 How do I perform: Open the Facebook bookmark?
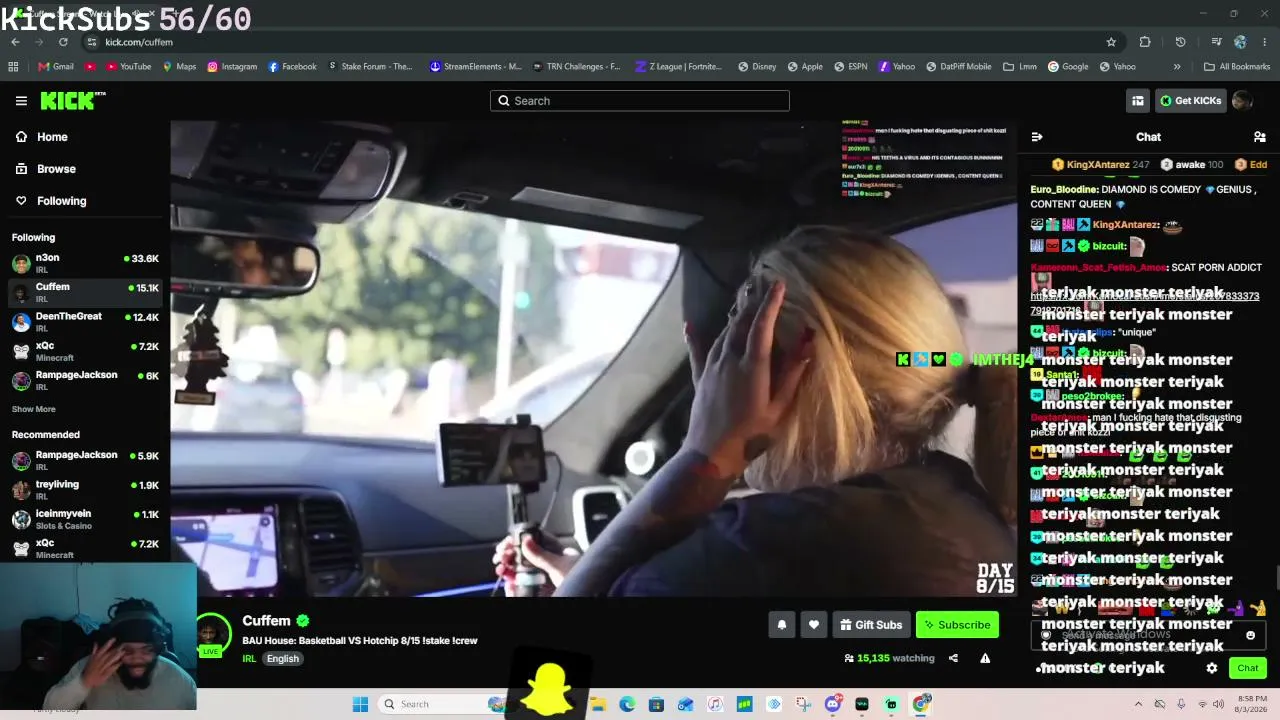point(292,67)
